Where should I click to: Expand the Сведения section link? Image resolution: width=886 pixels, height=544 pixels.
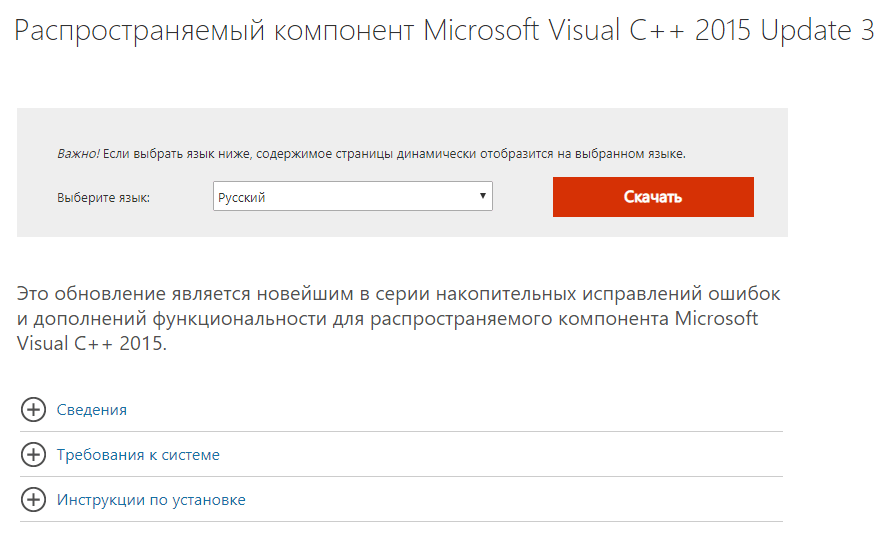click(92, 410)
